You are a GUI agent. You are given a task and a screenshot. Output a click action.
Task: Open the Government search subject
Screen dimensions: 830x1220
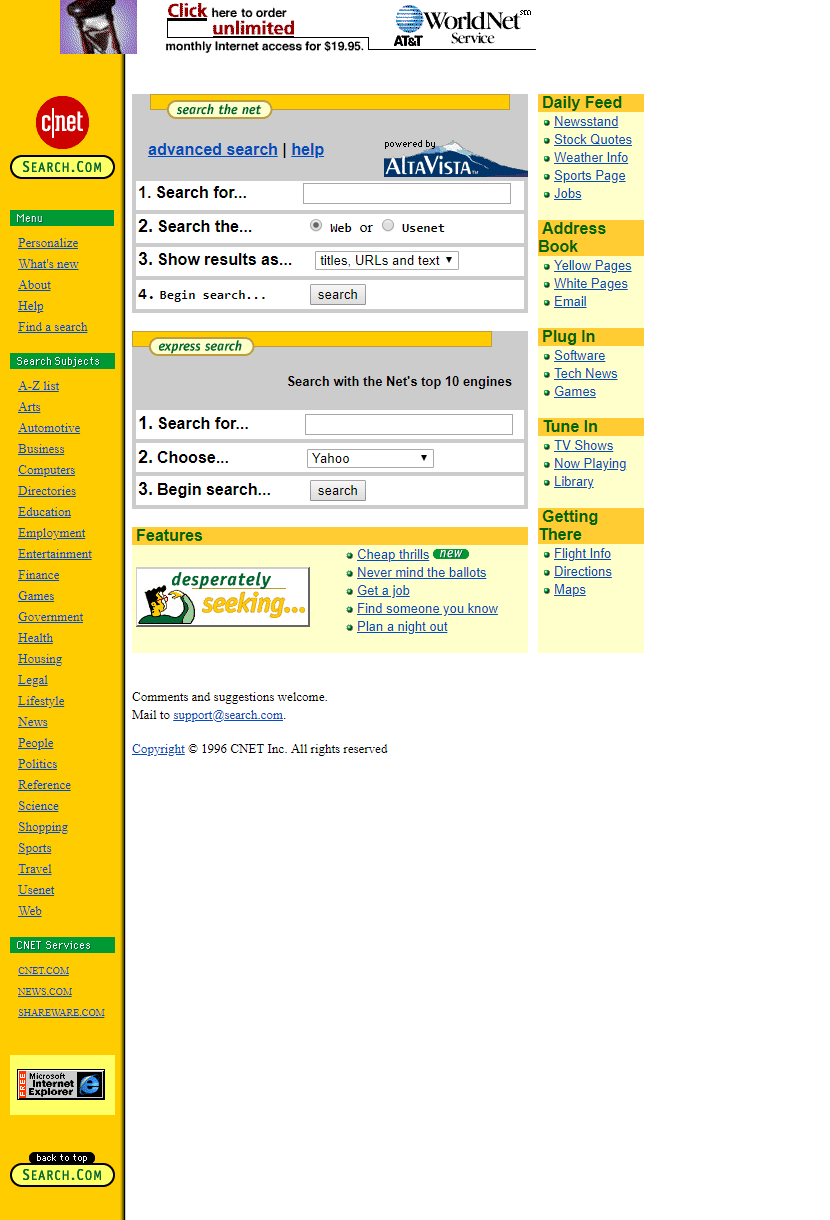[x=51, y=617]
